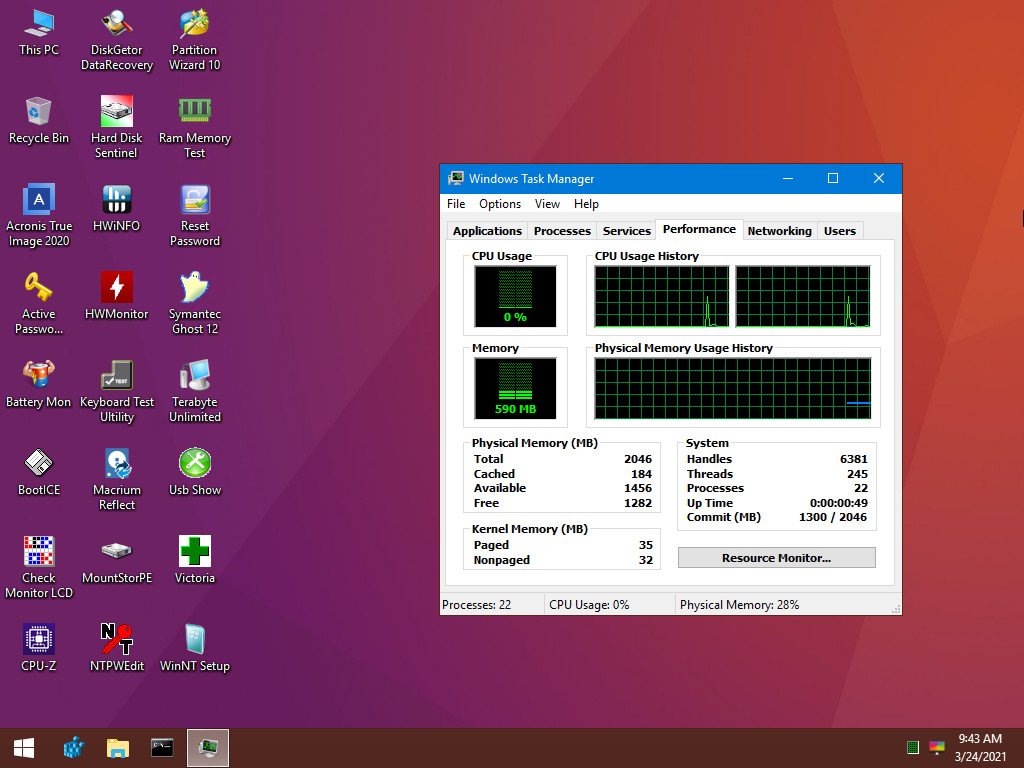Switch to the Processes tab
This screenshot has height=768, width=1024.
[562, 231]
